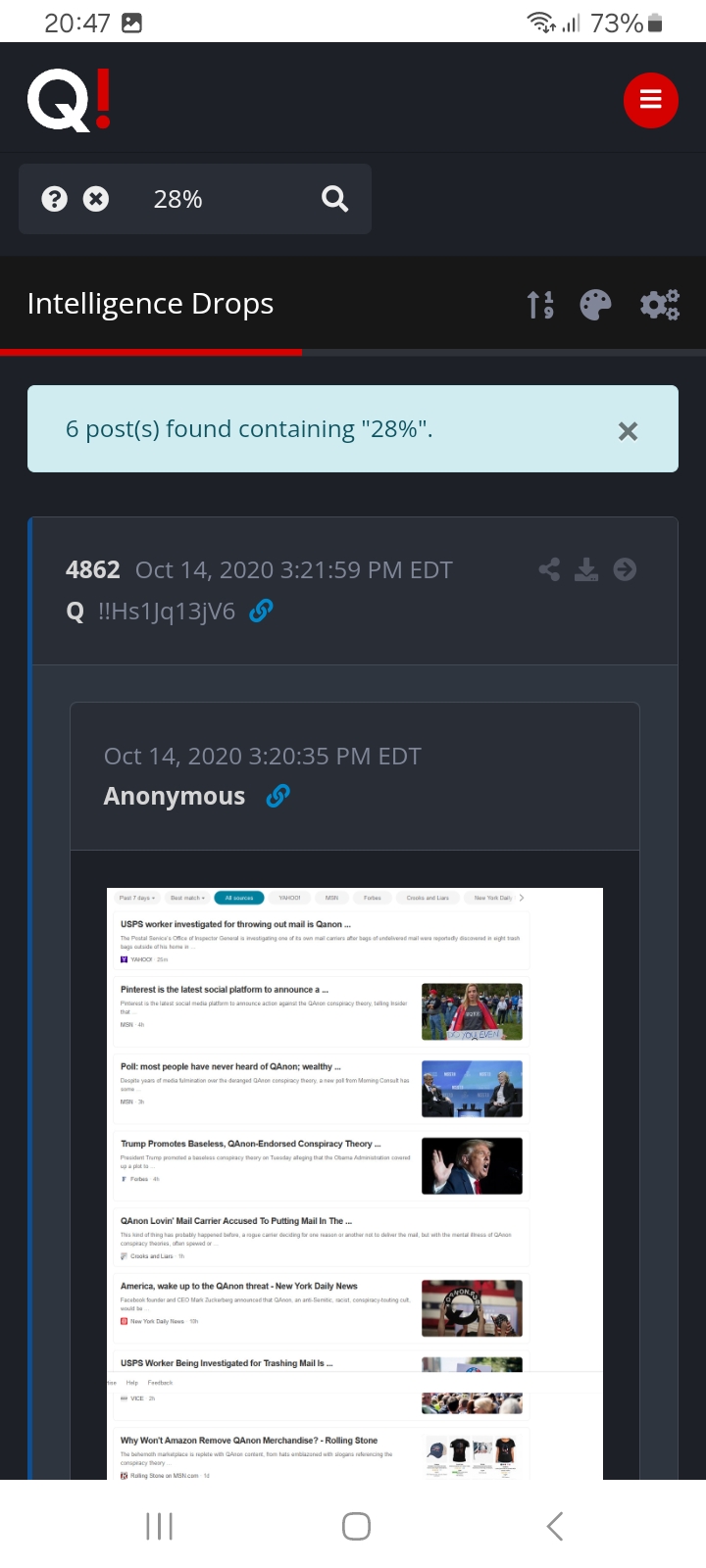
Task: Run search with magnifier icon
Action: click(x=335, y=199)
